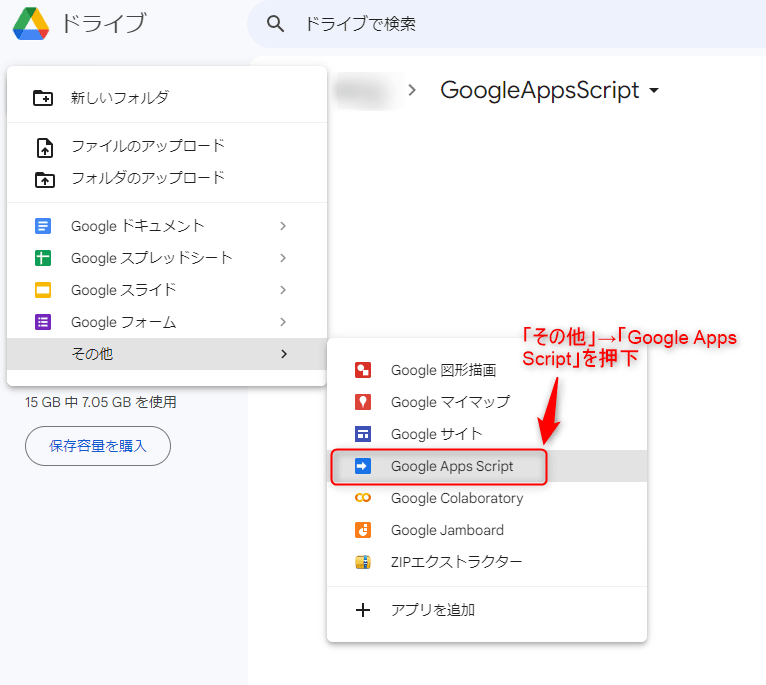
Task: Click the Google Sheets green icon
Action: [43, 258]
